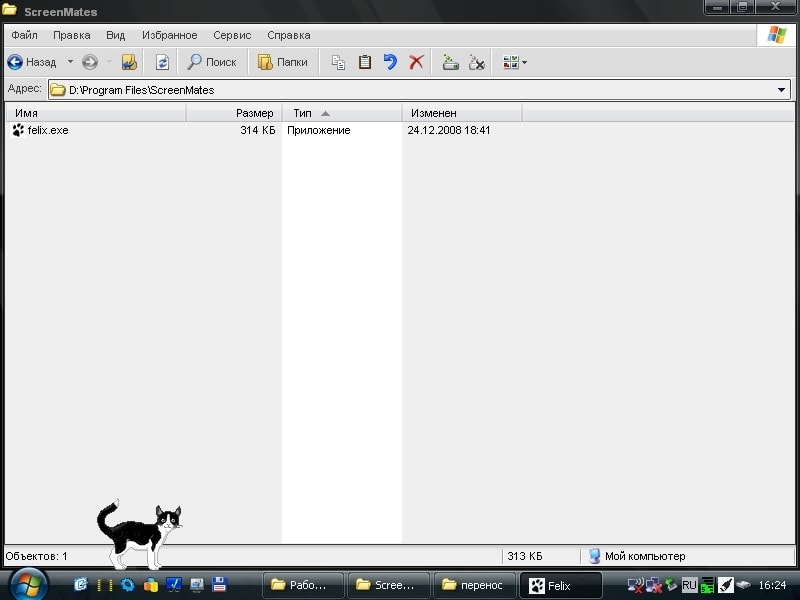Screen dimensions: 800x600
Task: Click the red Delete X icon
Action: (416, 62)
